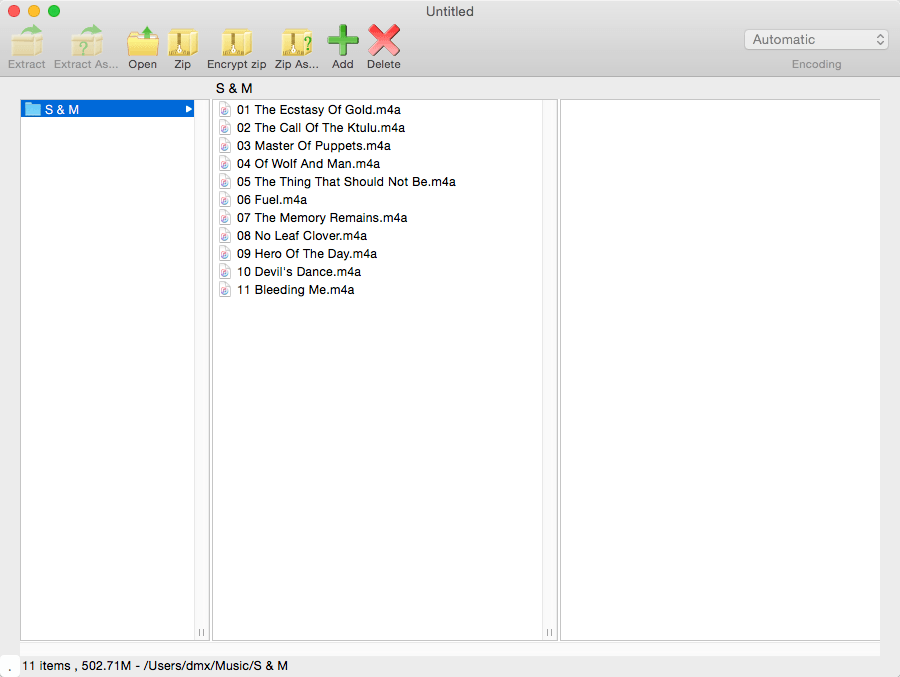The height and width of the screenshot is (677, 900).
Task: Open an archive with the Open icon
Action: click(142, 41)
